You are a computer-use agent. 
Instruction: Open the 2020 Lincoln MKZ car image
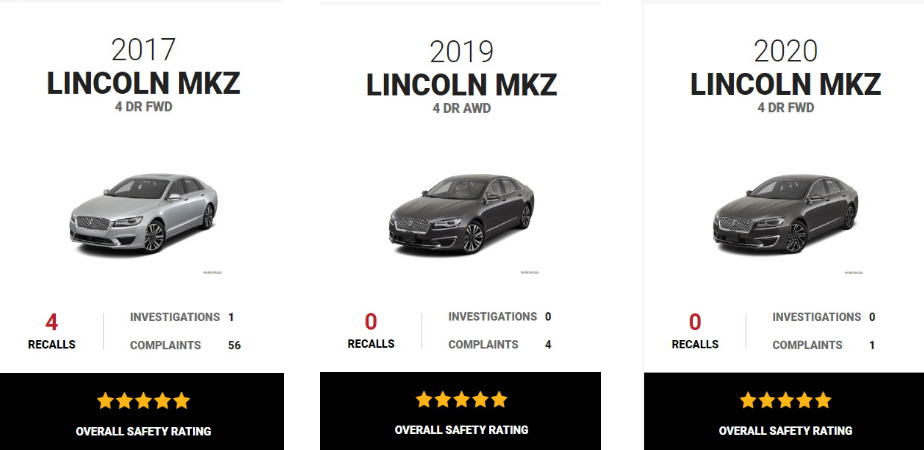786,214
